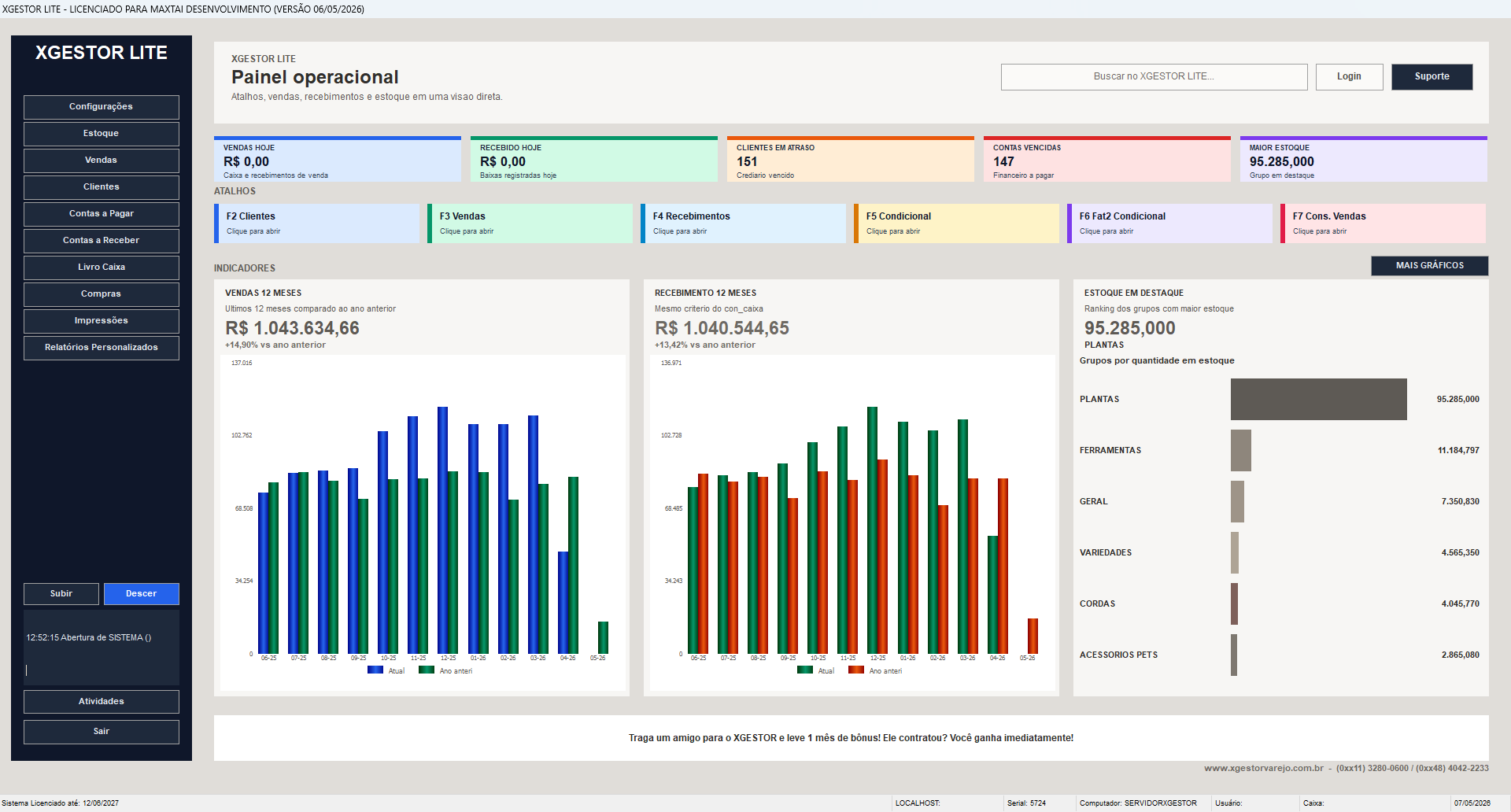Click Sair to exit
The image size is (1511, 812).
point(102,732)
